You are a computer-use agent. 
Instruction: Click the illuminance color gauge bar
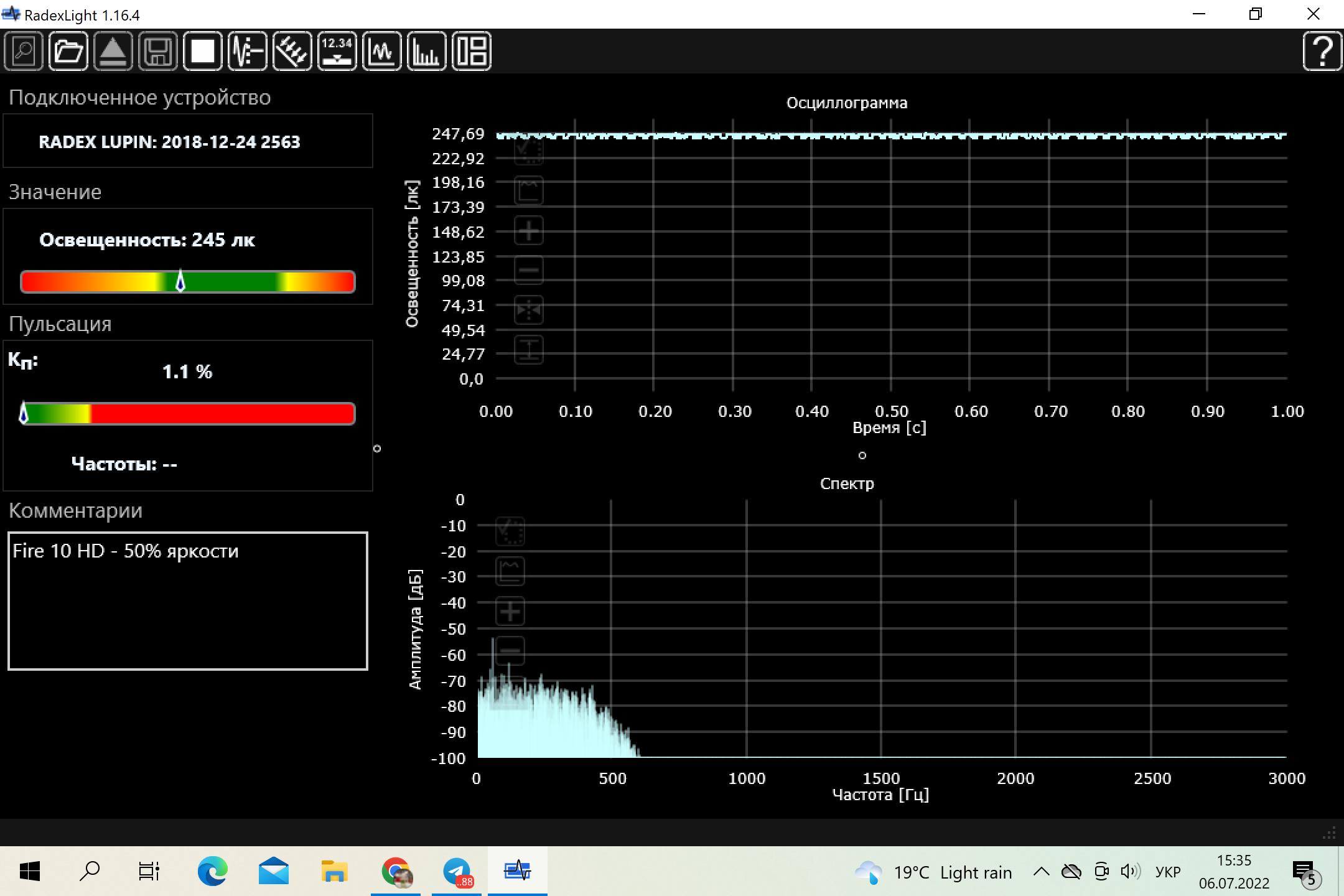(187, 282)
